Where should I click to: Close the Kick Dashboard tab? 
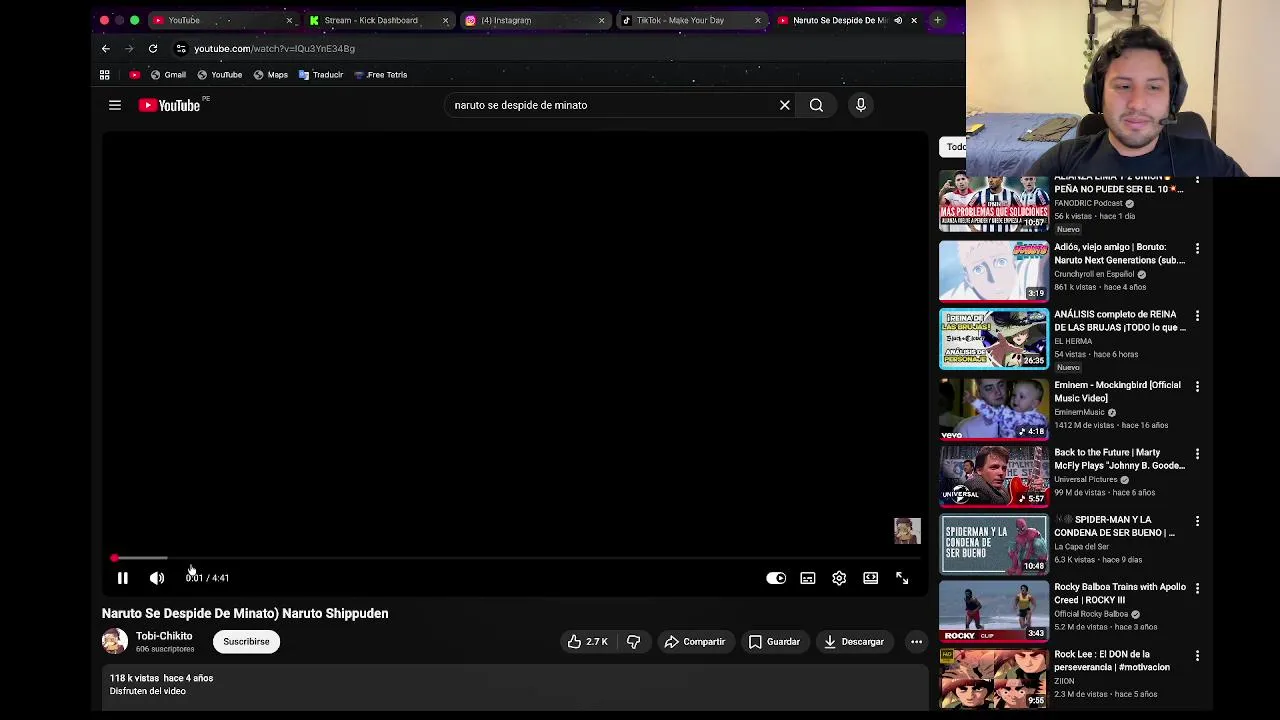(x=445, y=20)
